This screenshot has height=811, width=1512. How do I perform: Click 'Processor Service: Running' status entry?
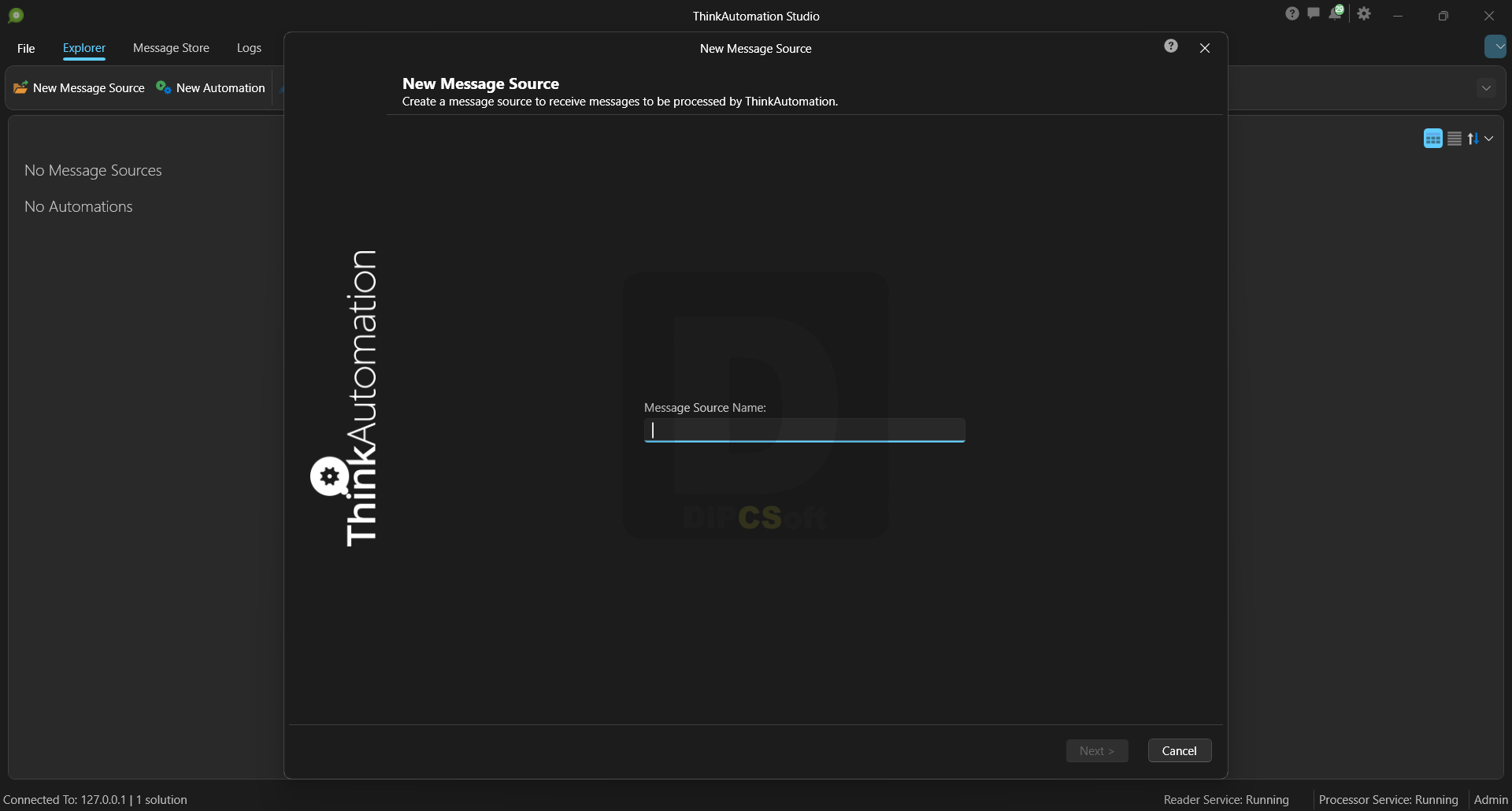pos(1388,799)
